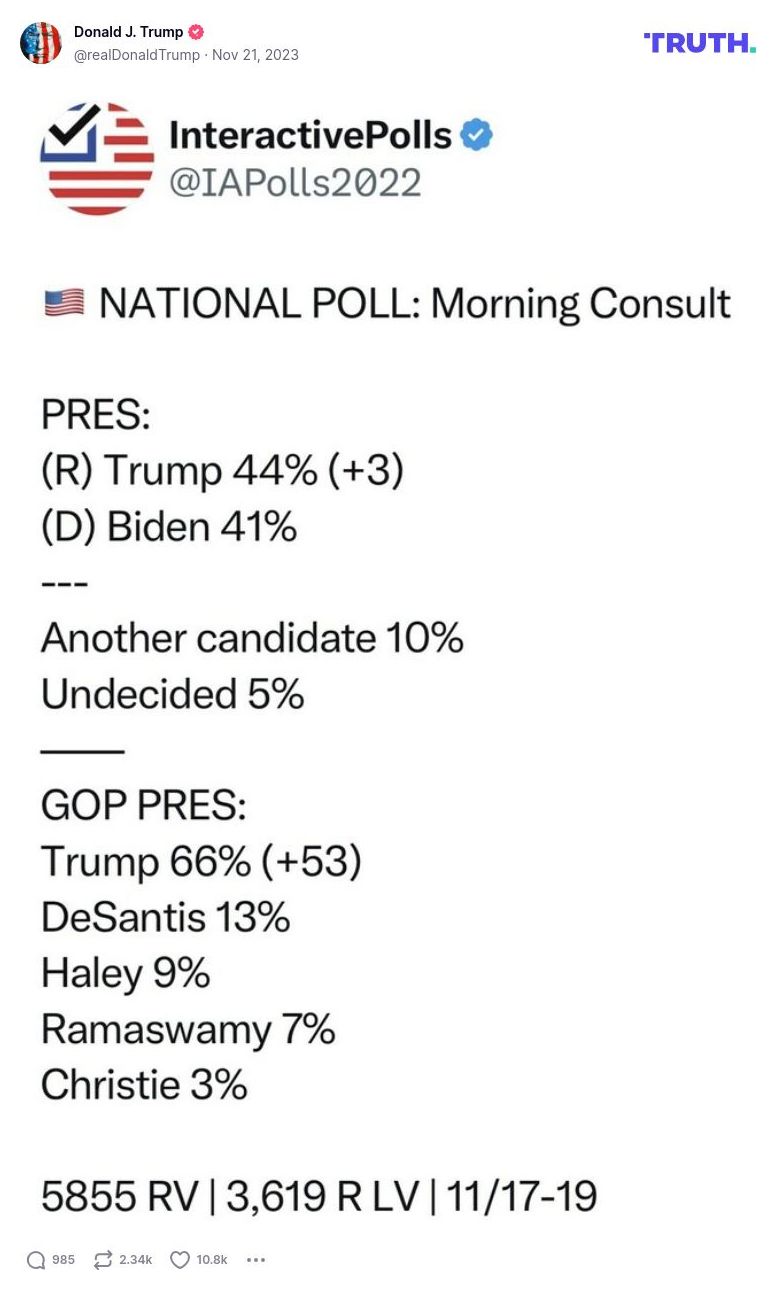Open the three-dot more options menu

click(x=256, y=1260)
